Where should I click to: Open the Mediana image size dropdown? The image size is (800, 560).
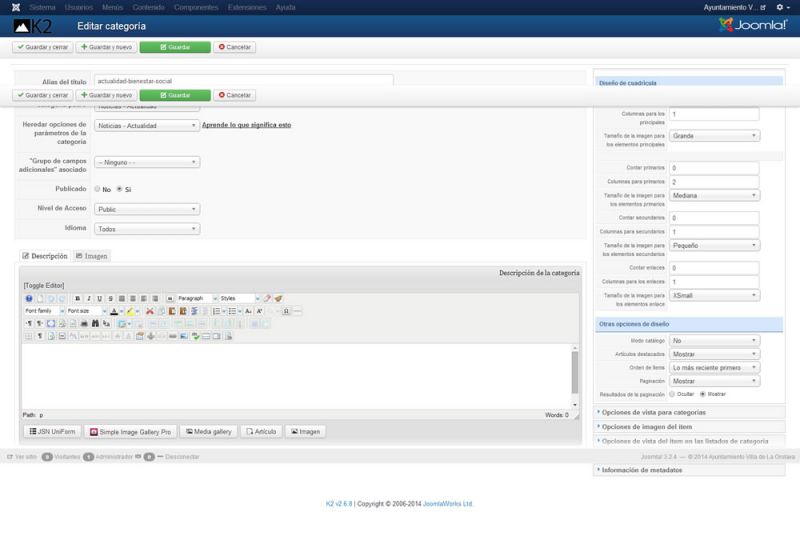tap(714, 195)
